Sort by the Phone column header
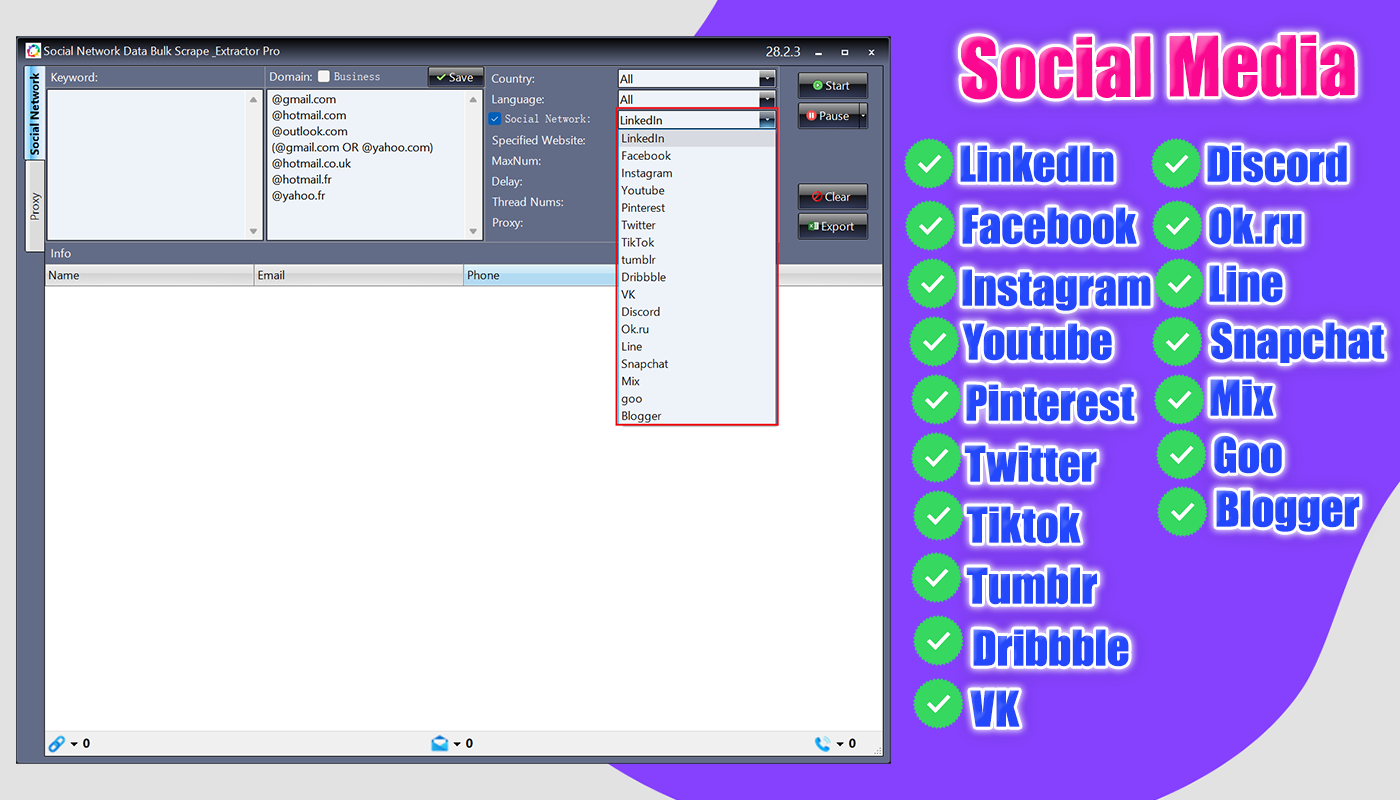The width and height of the screenshot is (1400, 800). (540, 275)
